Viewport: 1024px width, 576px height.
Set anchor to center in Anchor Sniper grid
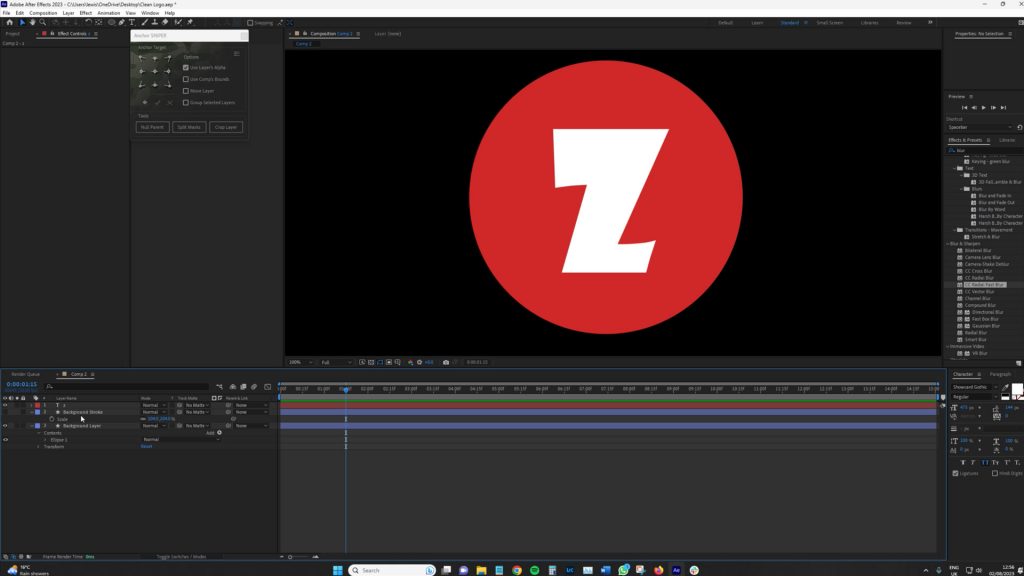155,71
